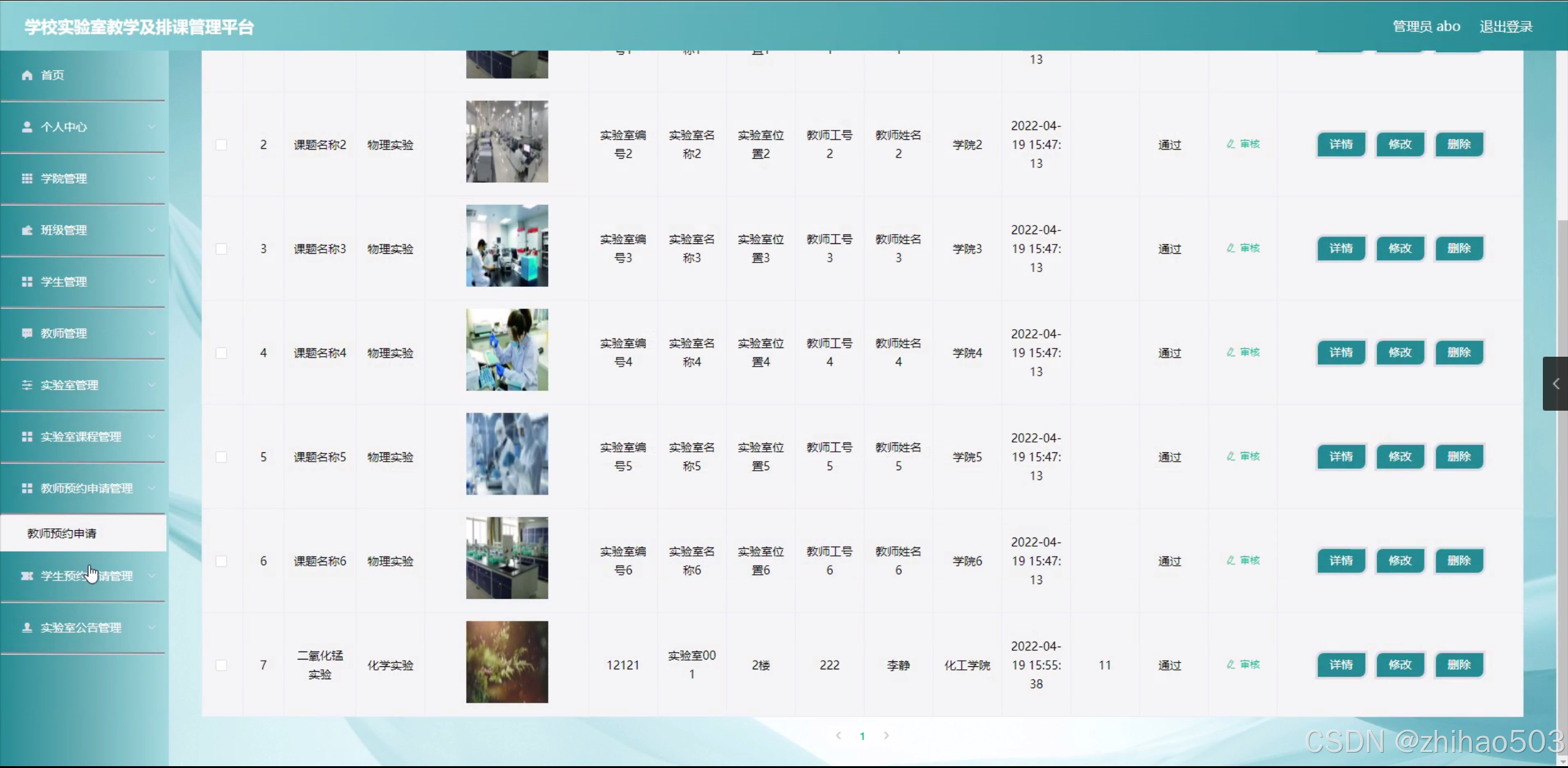Viewport: 1568px width, 768px height.
Task: Expand the 学生管理 menu arrow
Action: tap(151, 282)
